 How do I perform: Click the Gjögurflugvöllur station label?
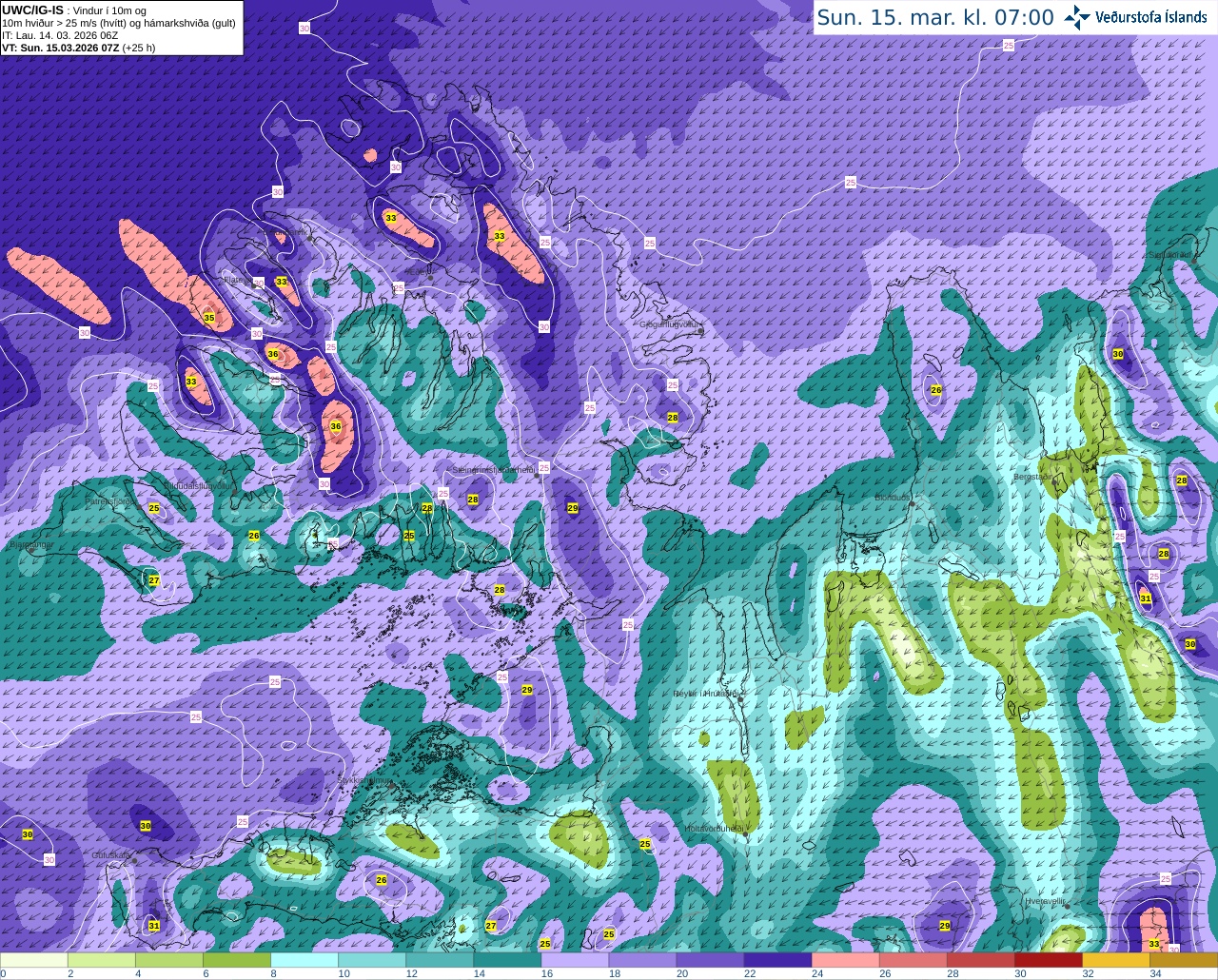click(670, 324)
